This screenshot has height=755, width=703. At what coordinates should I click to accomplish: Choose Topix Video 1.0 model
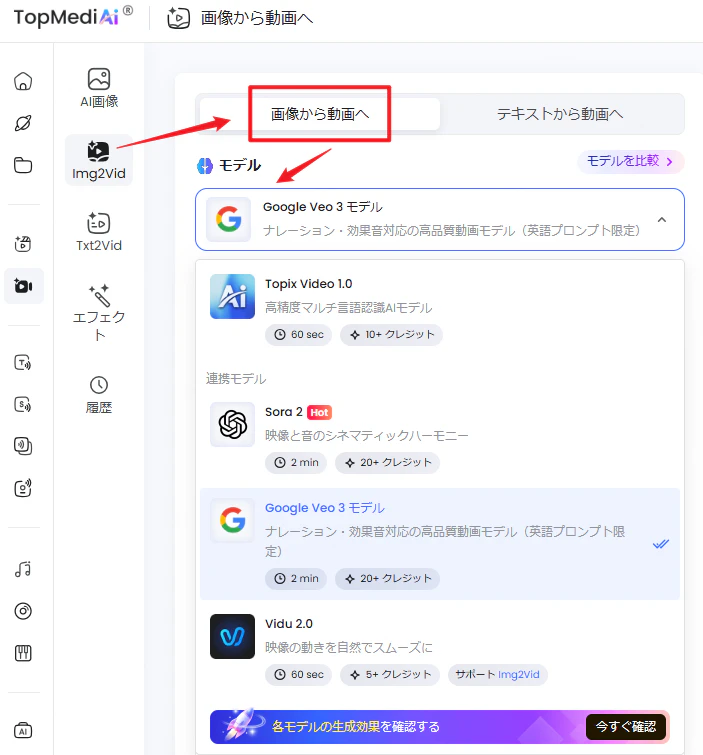click(440, 310)
